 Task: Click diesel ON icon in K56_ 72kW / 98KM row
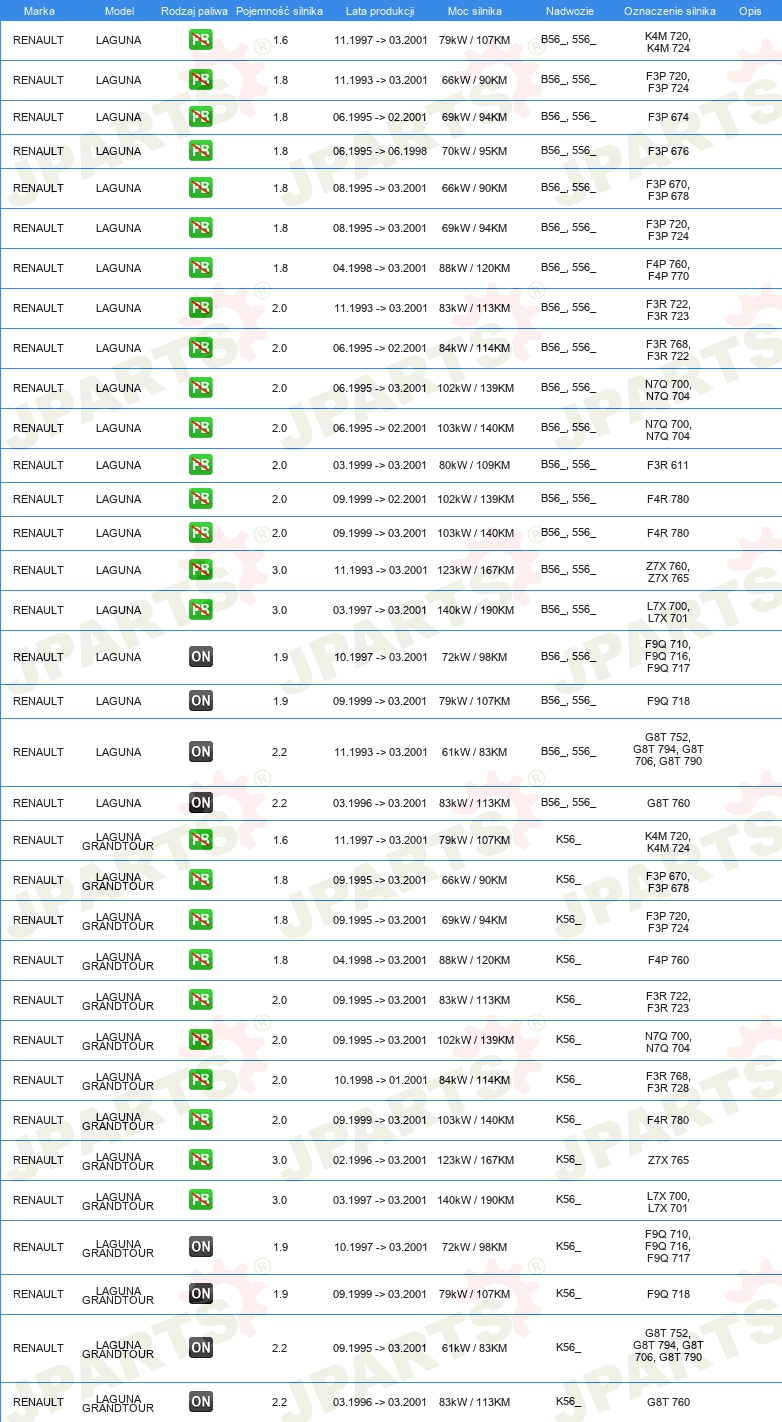click(201, 1247)
